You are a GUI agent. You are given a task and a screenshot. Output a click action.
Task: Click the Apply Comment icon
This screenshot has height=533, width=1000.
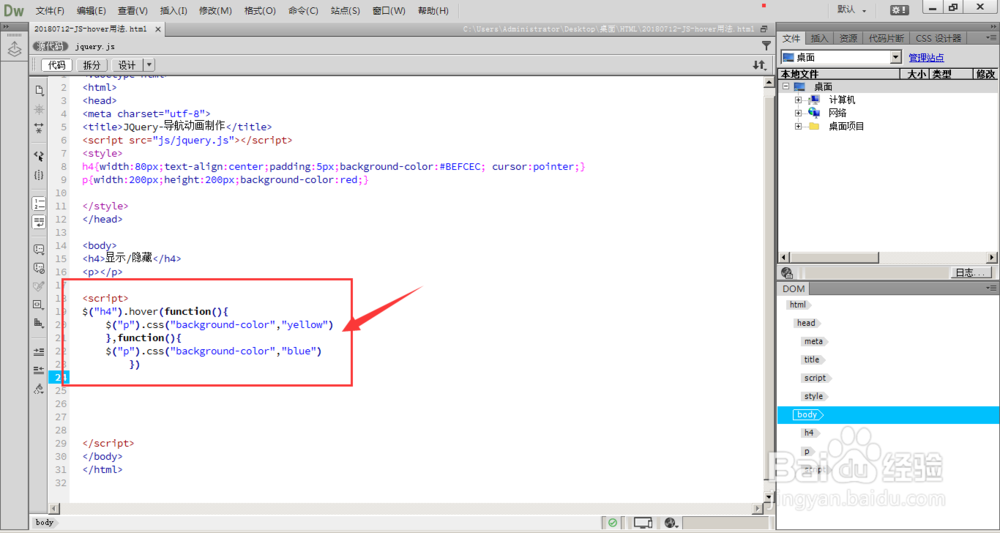pos(39,249)
